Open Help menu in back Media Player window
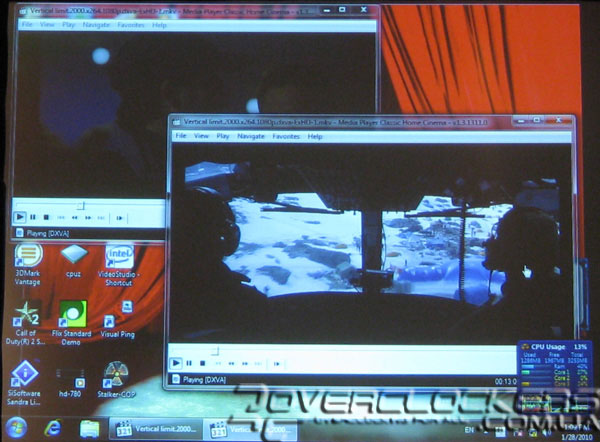 (159, 25)
